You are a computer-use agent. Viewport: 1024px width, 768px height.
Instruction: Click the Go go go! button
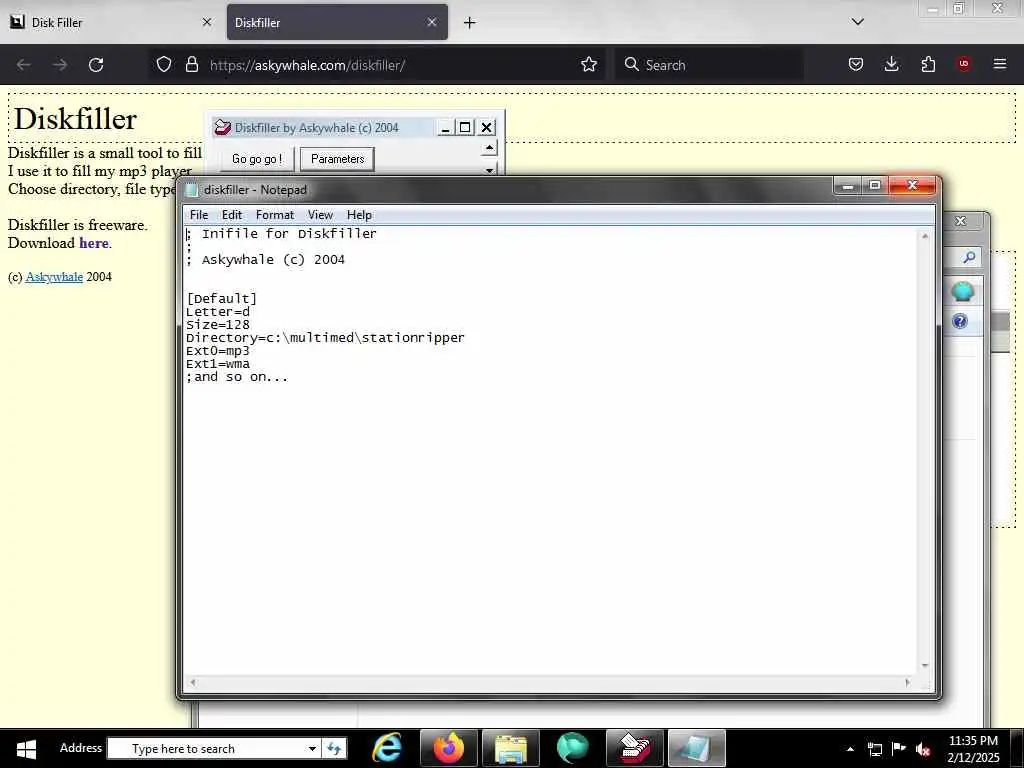(257, 159)
